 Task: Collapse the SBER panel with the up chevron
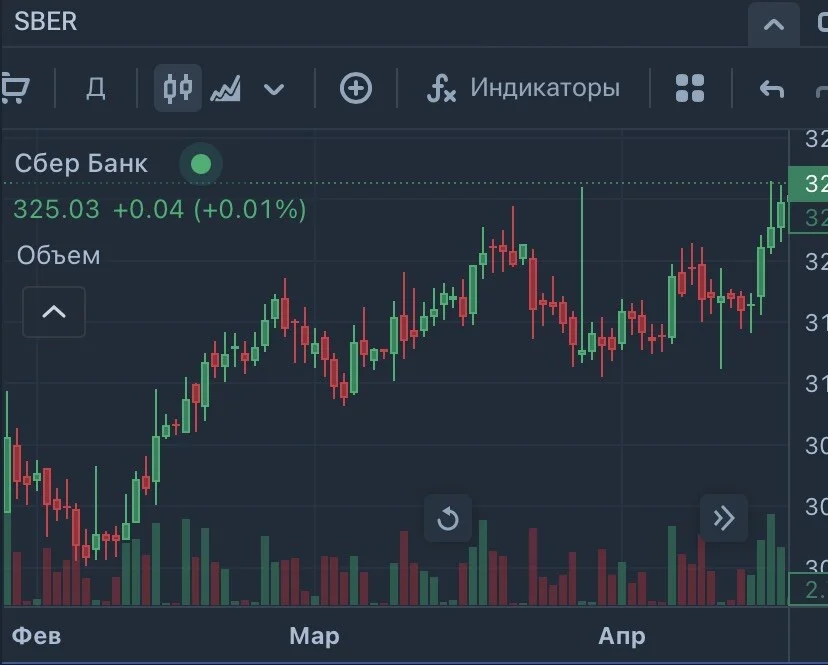[774, 24]
